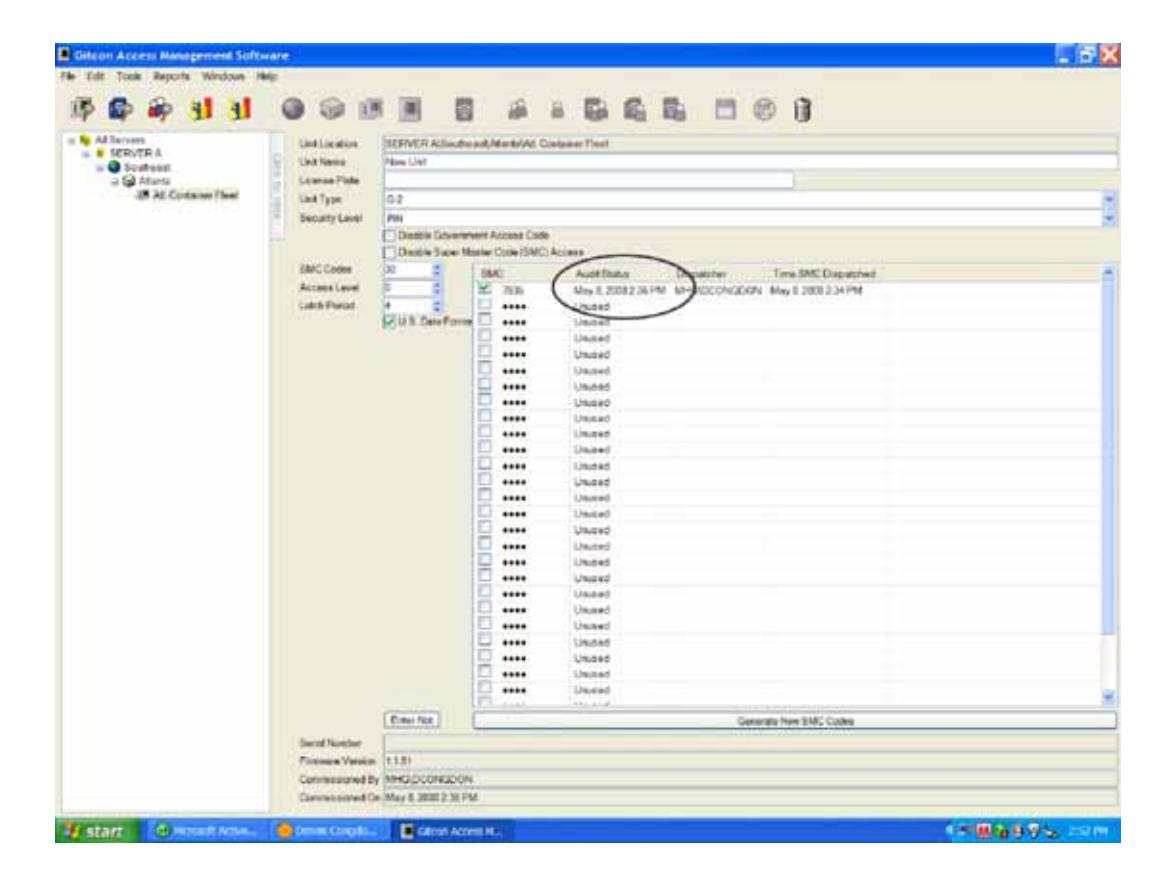
Task: Click the taskbar clock
Action: (x=1088, y=831)
